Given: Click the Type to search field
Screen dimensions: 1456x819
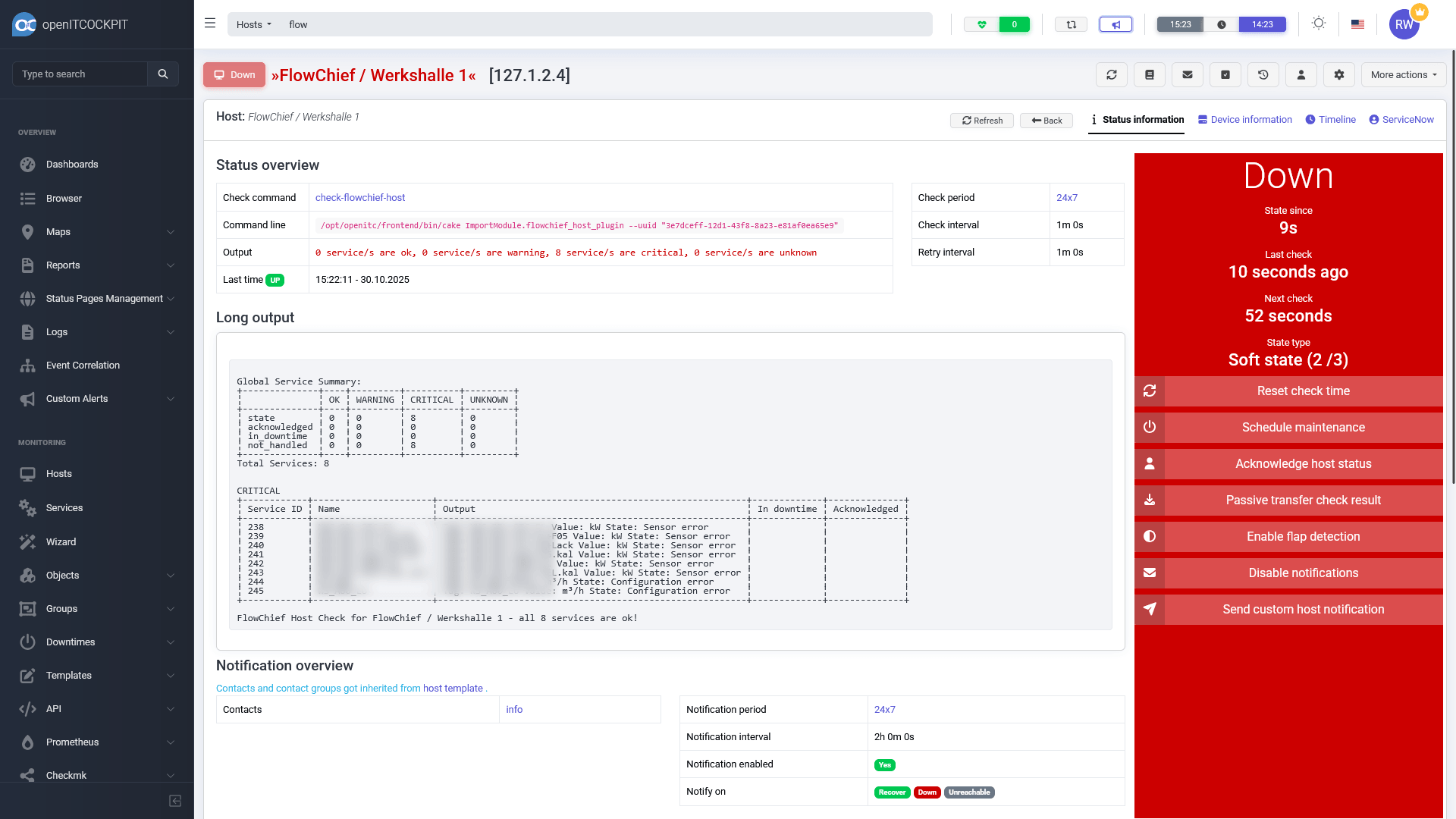Looking at the screenshot, I should [80, 74].
